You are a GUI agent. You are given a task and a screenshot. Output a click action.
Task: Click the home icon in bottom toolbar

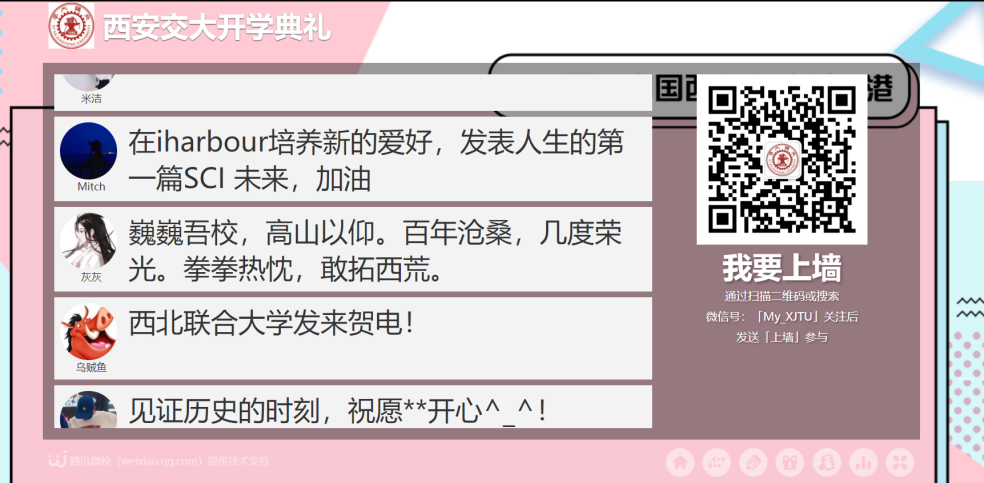(x=680, y=462)
